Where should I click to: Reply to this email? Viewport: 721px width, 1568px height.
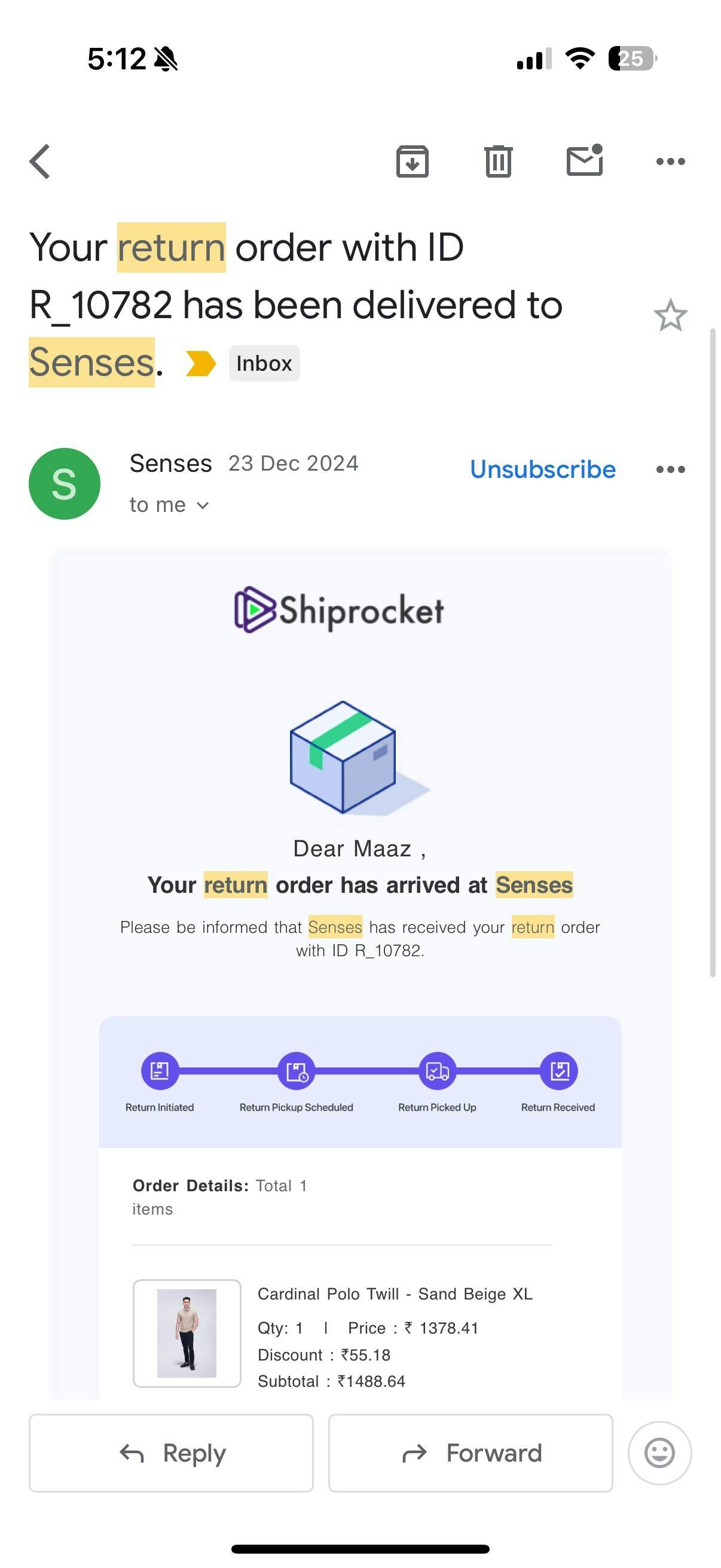(x=171, y=1453)
